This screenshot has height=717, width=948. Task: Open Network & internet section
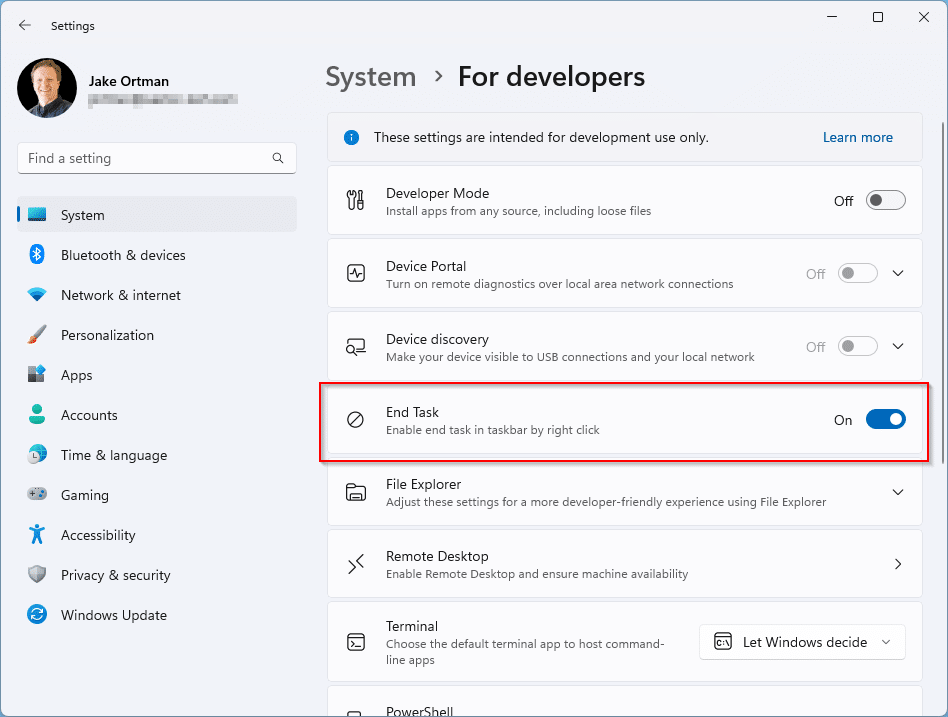pyautogui.click(x=157, y=295)
